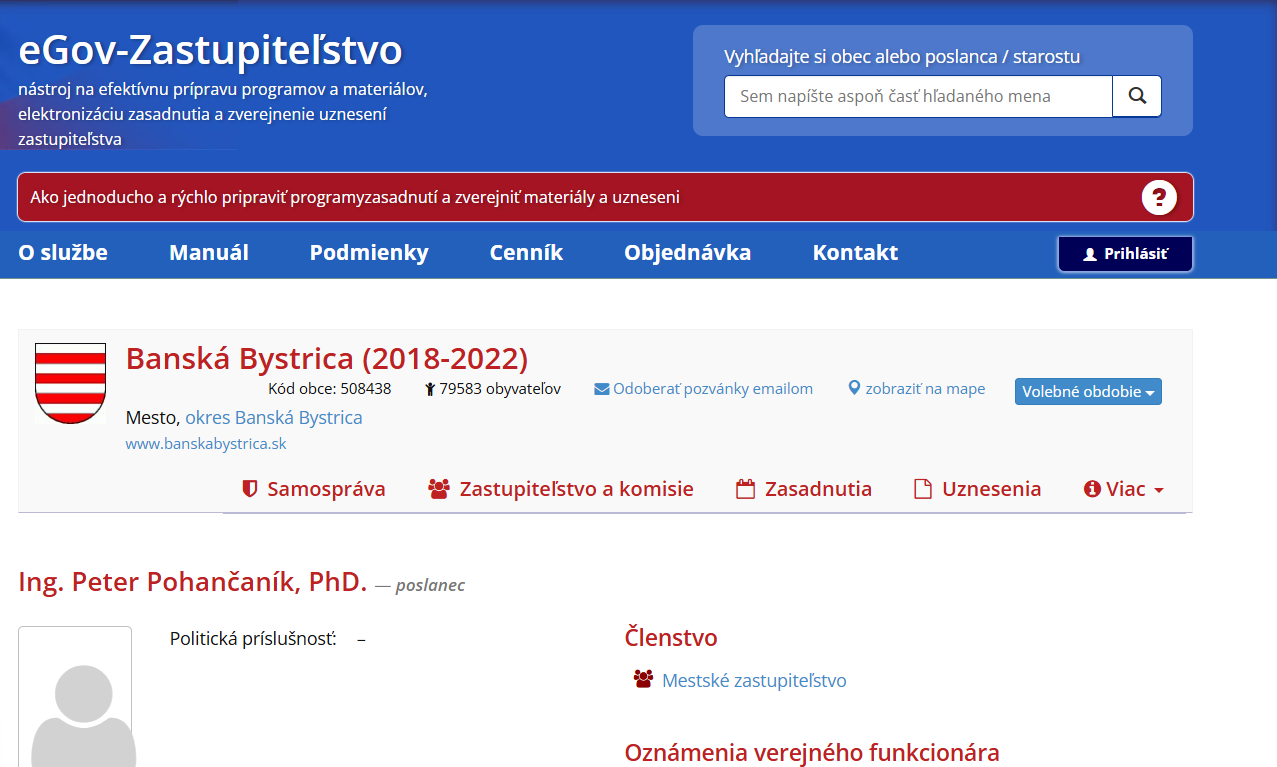Open the Kontakt menu item
Screen dimensions: 1277x767
click(x=855, y=253)
